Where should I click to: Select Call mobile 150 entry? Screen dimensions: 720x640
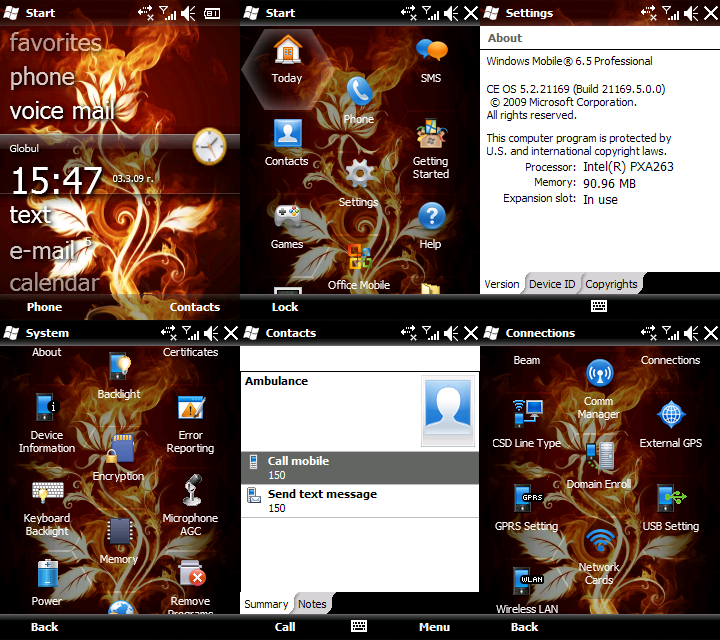coord(360,468)
